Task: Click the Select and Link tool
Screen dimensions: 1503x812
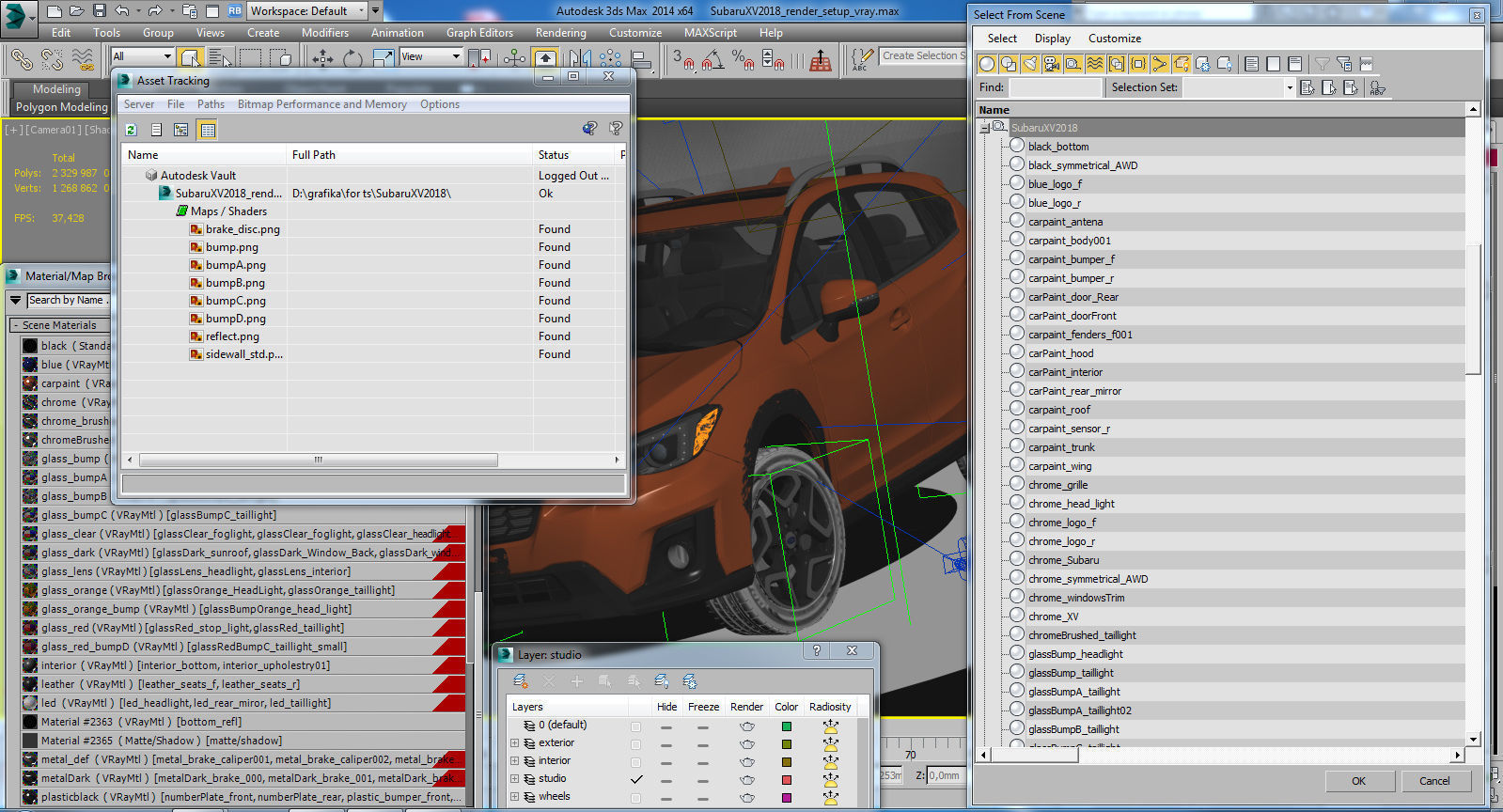Action: pos(22,59)
